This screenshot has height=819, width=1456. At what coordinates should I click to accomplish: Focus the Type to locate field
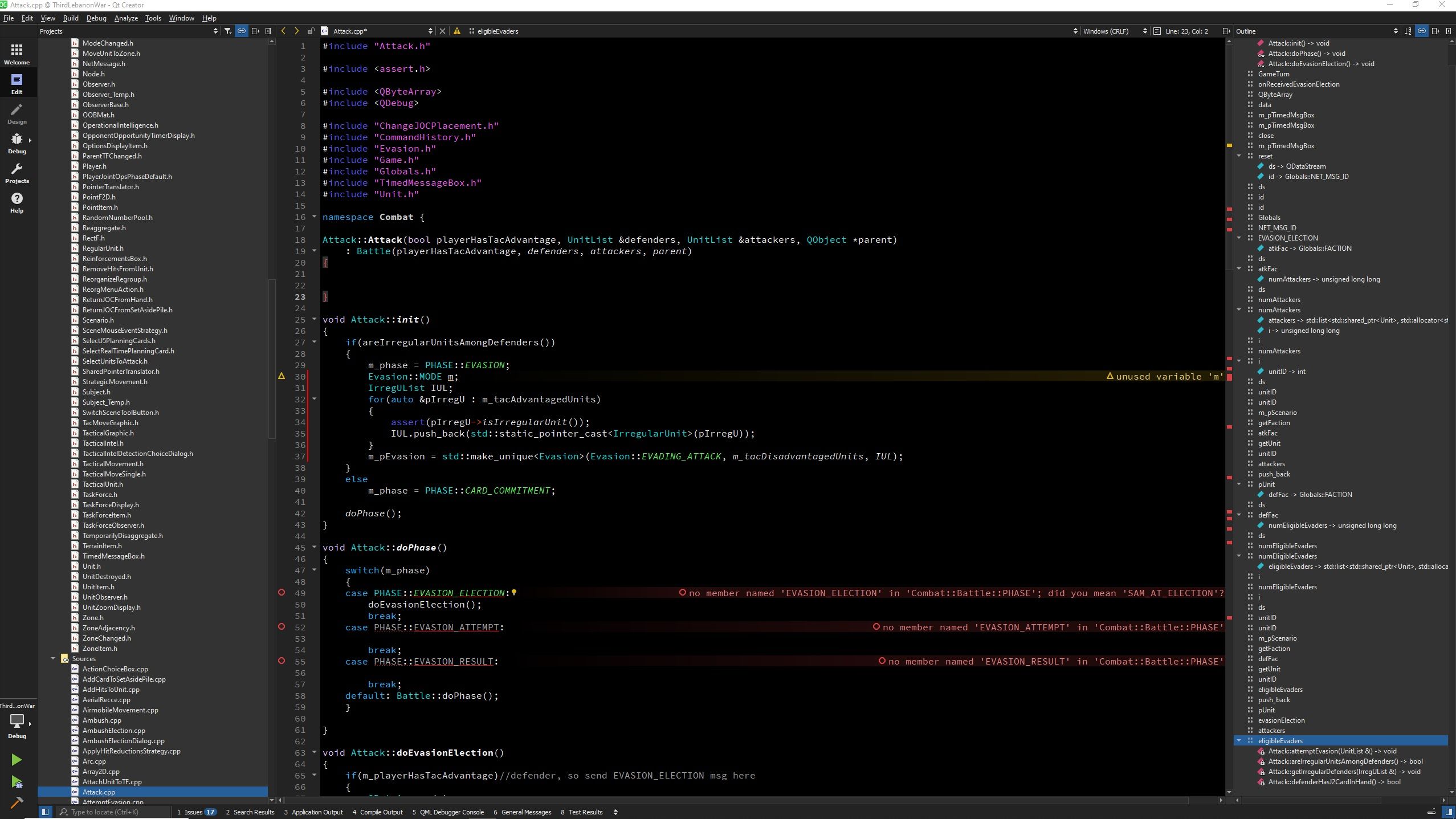point(113,812)
